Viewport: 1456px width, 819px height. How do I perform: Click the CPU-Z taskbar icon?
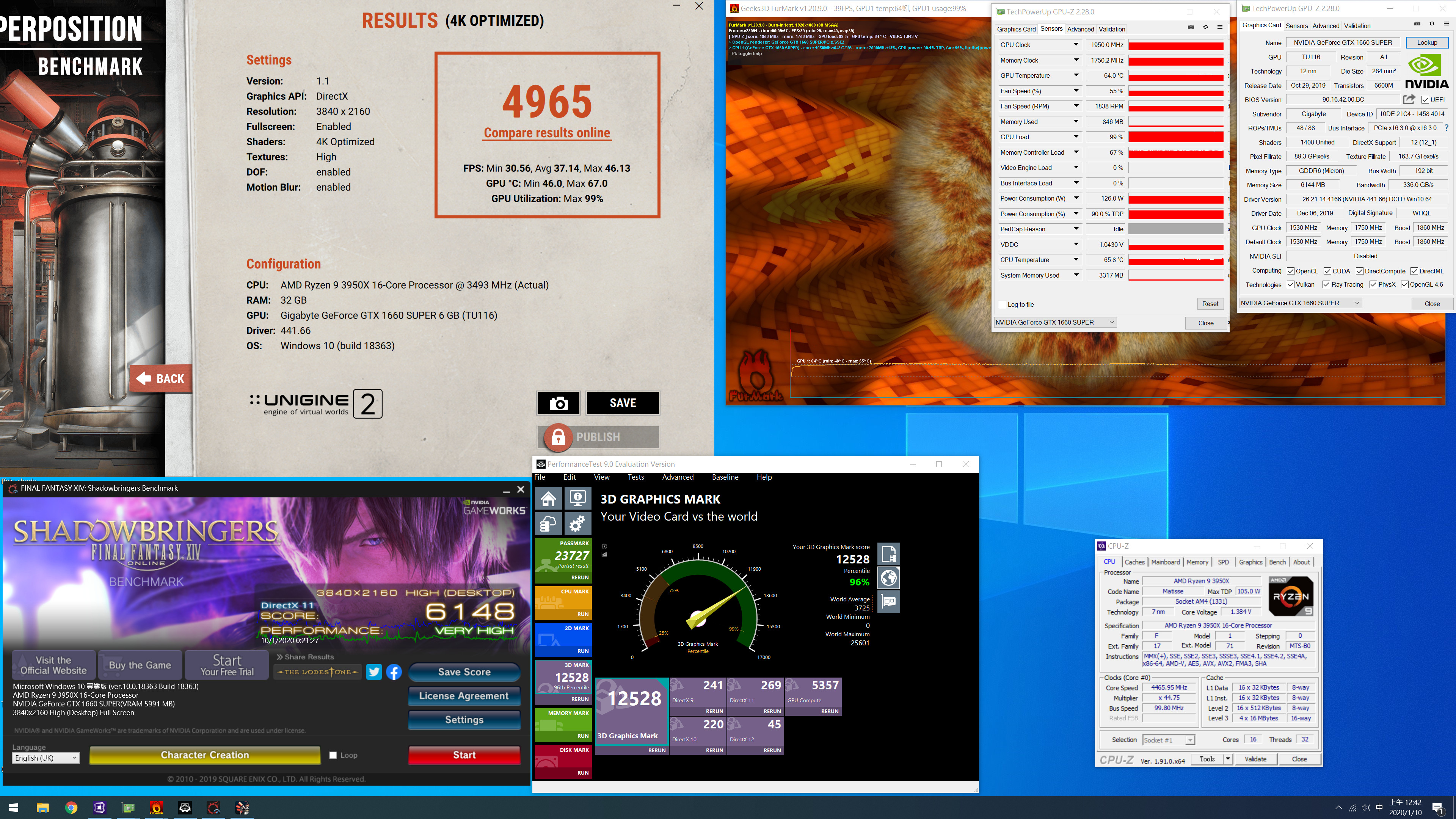tap(100, 808)
